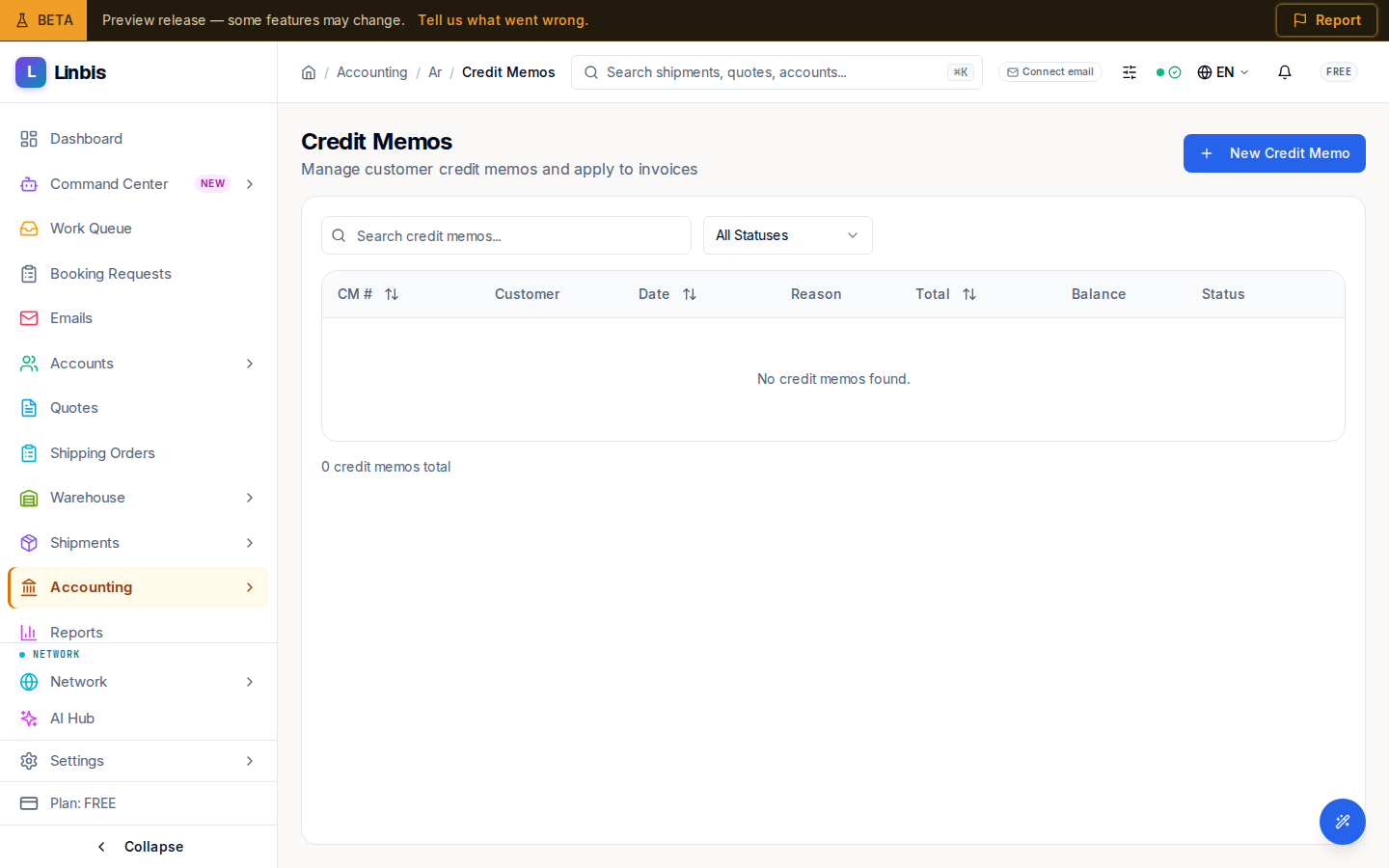This screenshot has height=868, width=1389.
Task: Open the EN language selector
Action: pyautogui.click(x=1223, y=72)
